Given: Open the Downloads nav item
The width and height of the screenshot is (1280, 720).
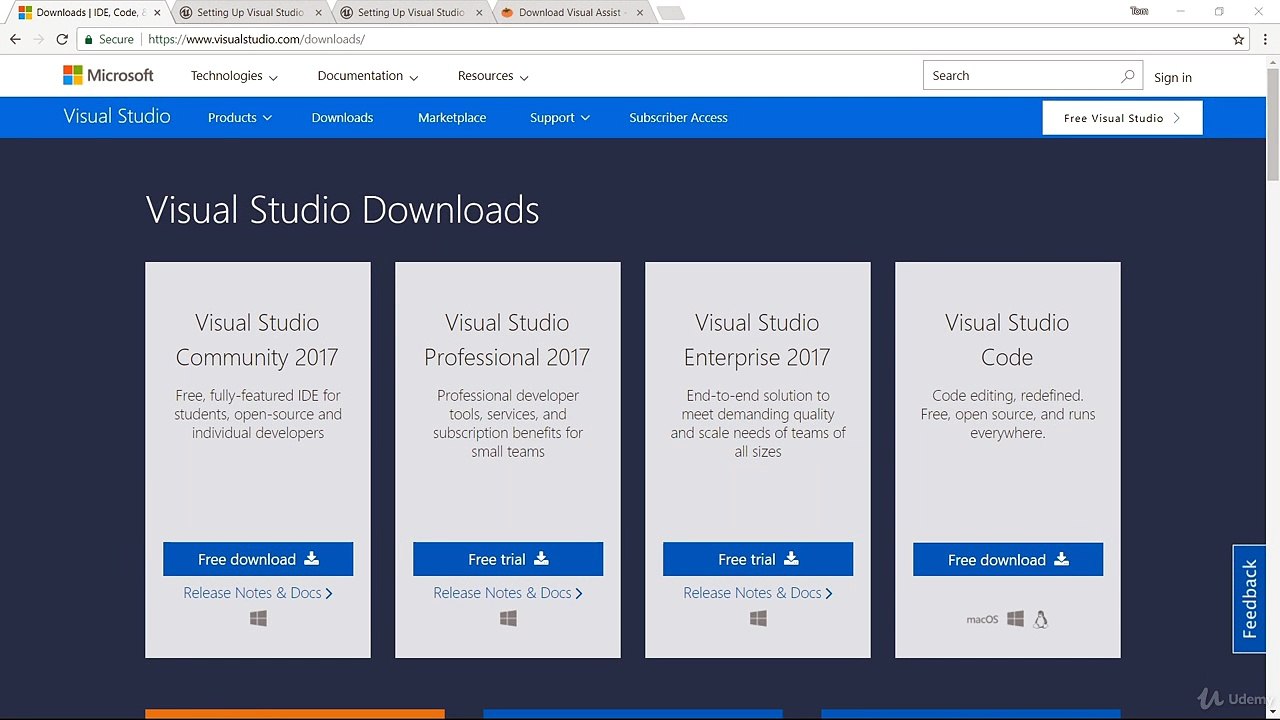Looking at the screenshot, I should (x=342, y=118).
